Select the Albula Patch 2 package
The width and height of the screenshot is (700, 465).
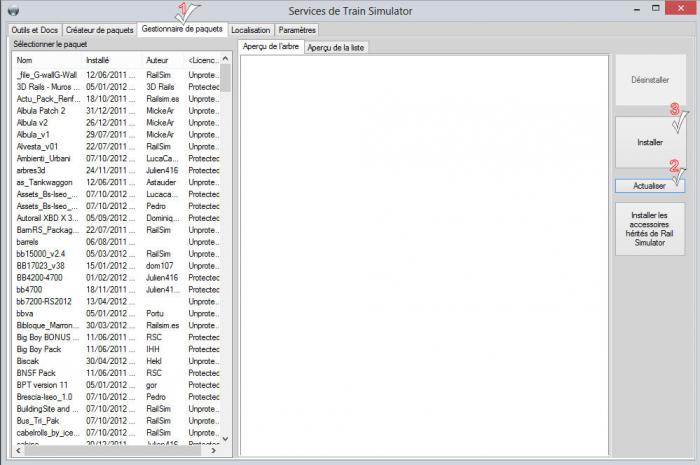(x=41, y=110)
